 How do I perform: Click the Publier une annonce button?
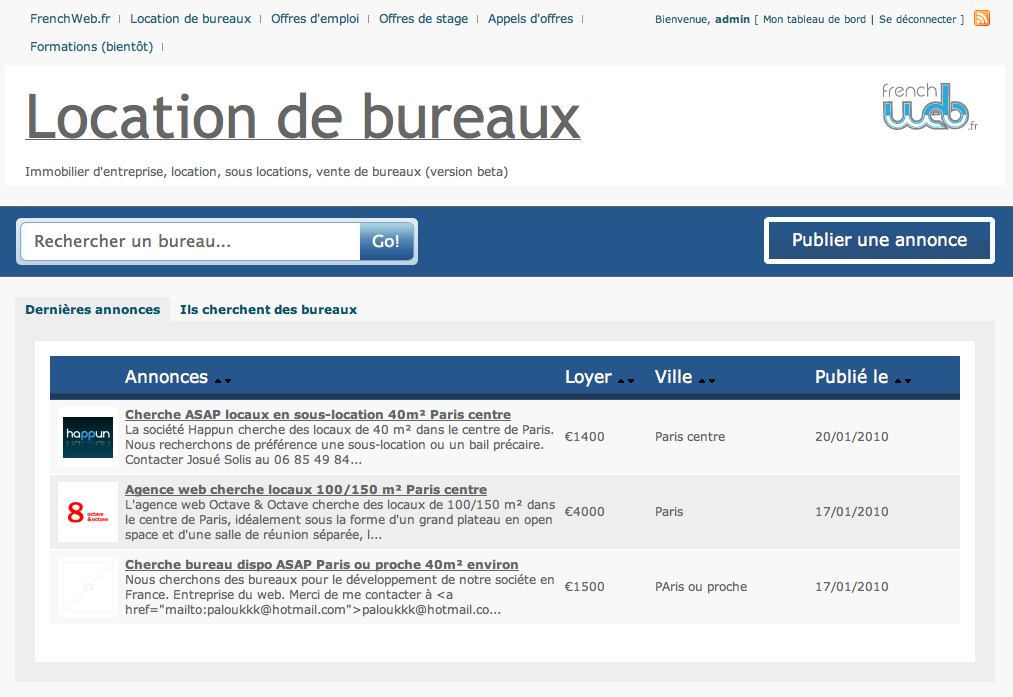(x=879, y=240)
